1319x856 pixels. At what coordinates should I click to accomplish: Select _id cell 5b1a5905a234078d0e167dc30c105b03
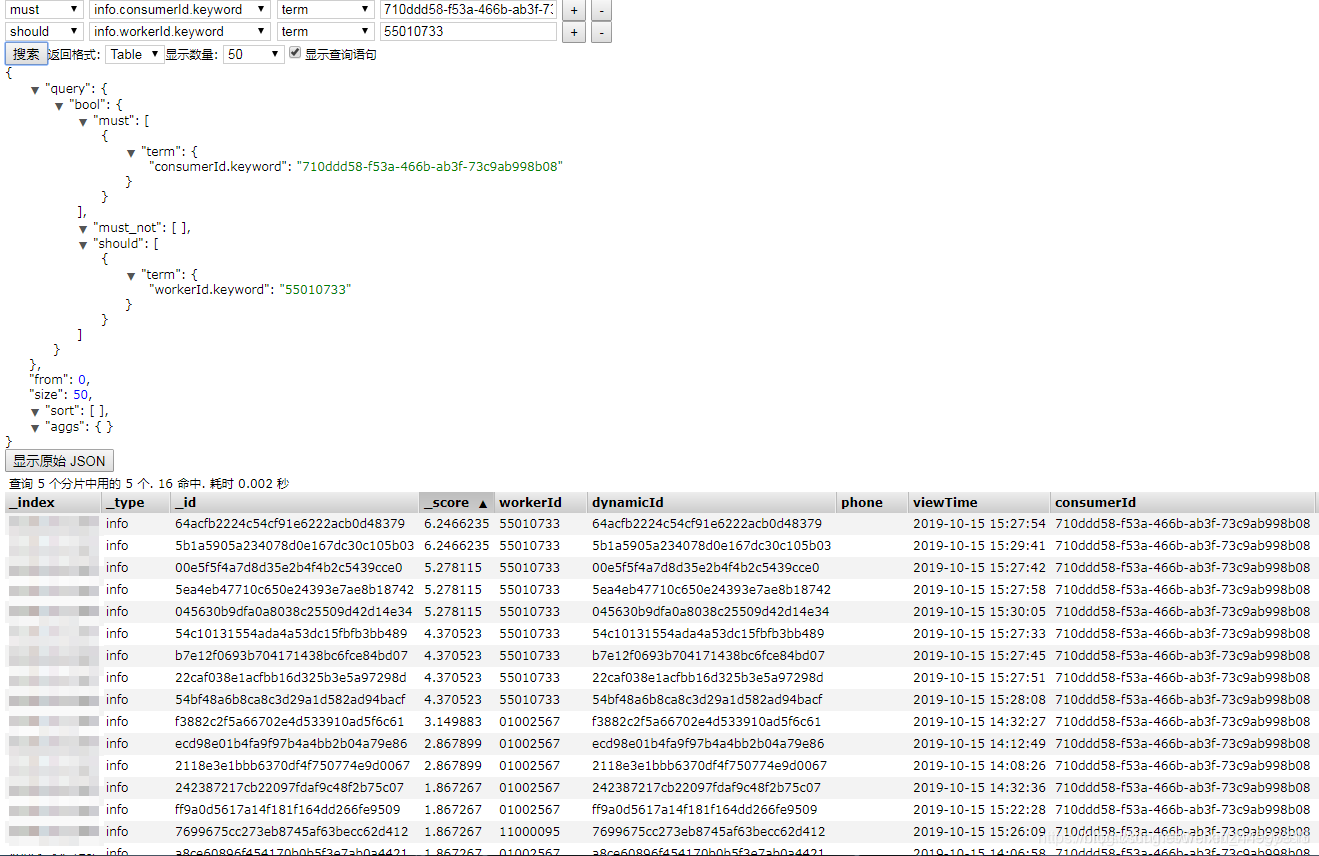coord(294,545)
